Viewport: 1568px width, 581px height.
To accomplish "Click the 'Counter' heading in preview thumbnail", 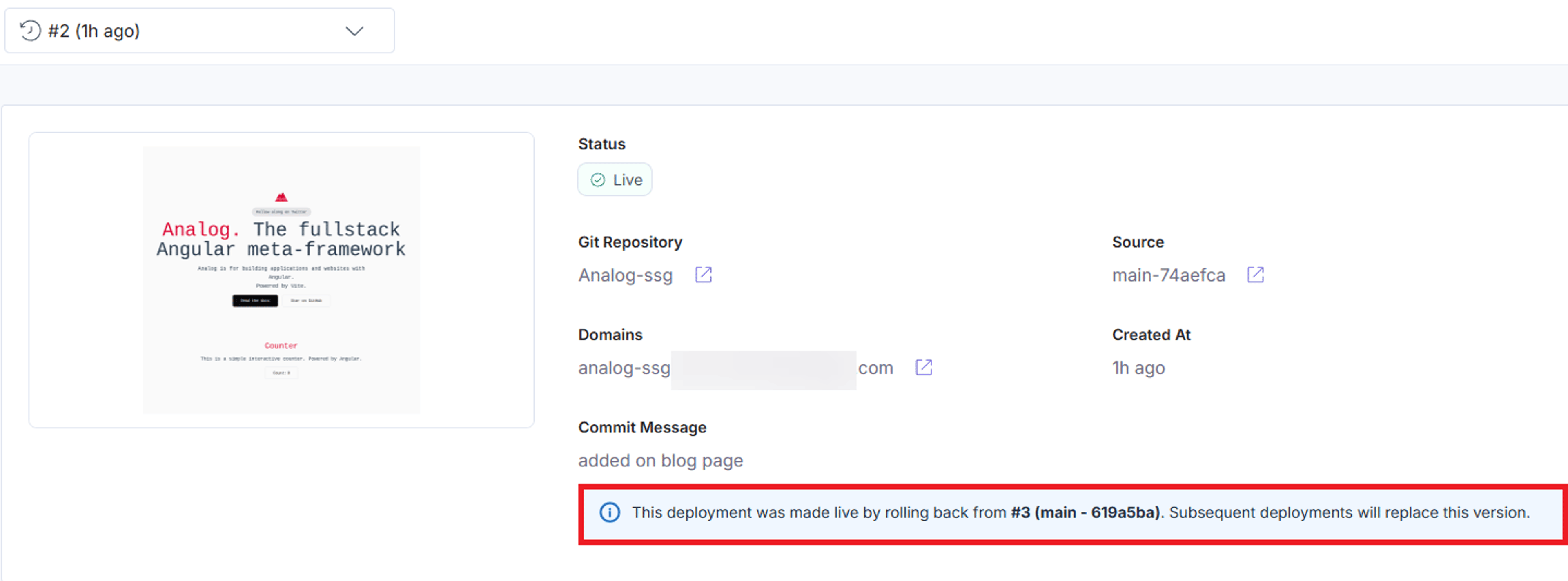I will [x=281, y=346].
